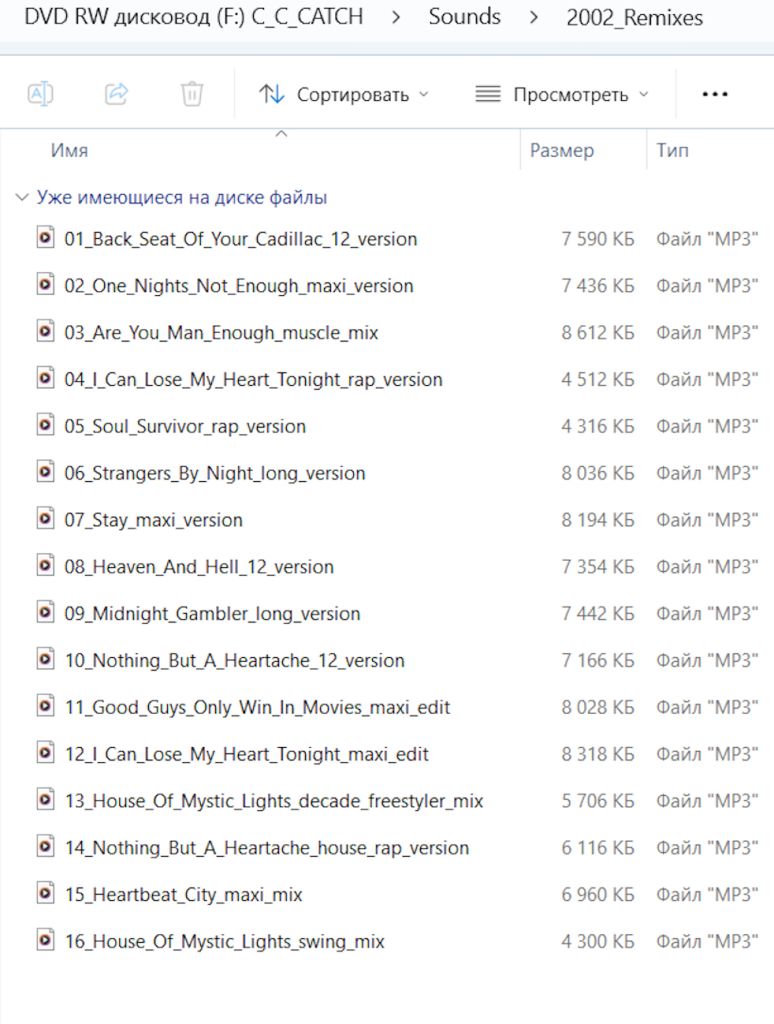The image size is (774, 1024).
Task: Click MP3 icon of 16_House_Of_Mystic_Lights_swing_mix
Action: click(x=45, y=939)
